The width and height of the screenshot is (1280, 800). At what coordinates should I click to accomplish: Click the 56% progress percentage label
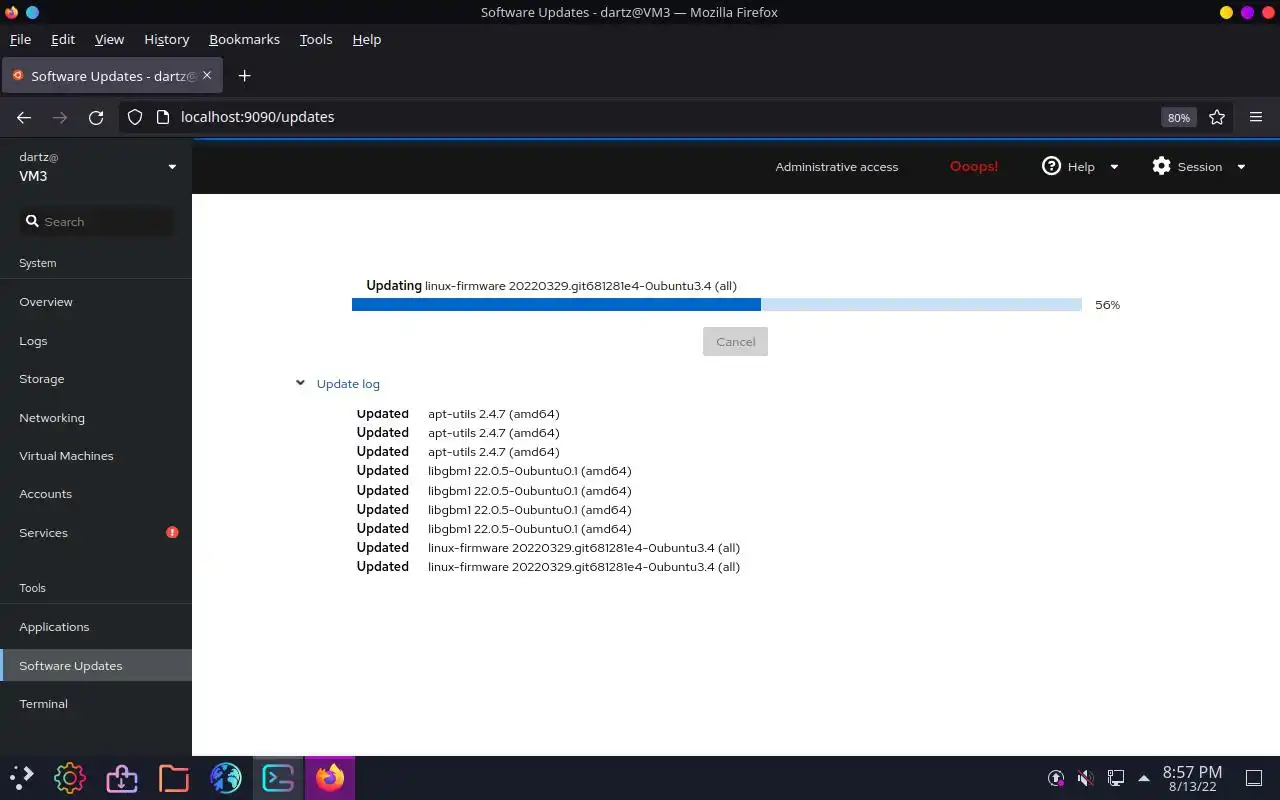click(1107, 305)
